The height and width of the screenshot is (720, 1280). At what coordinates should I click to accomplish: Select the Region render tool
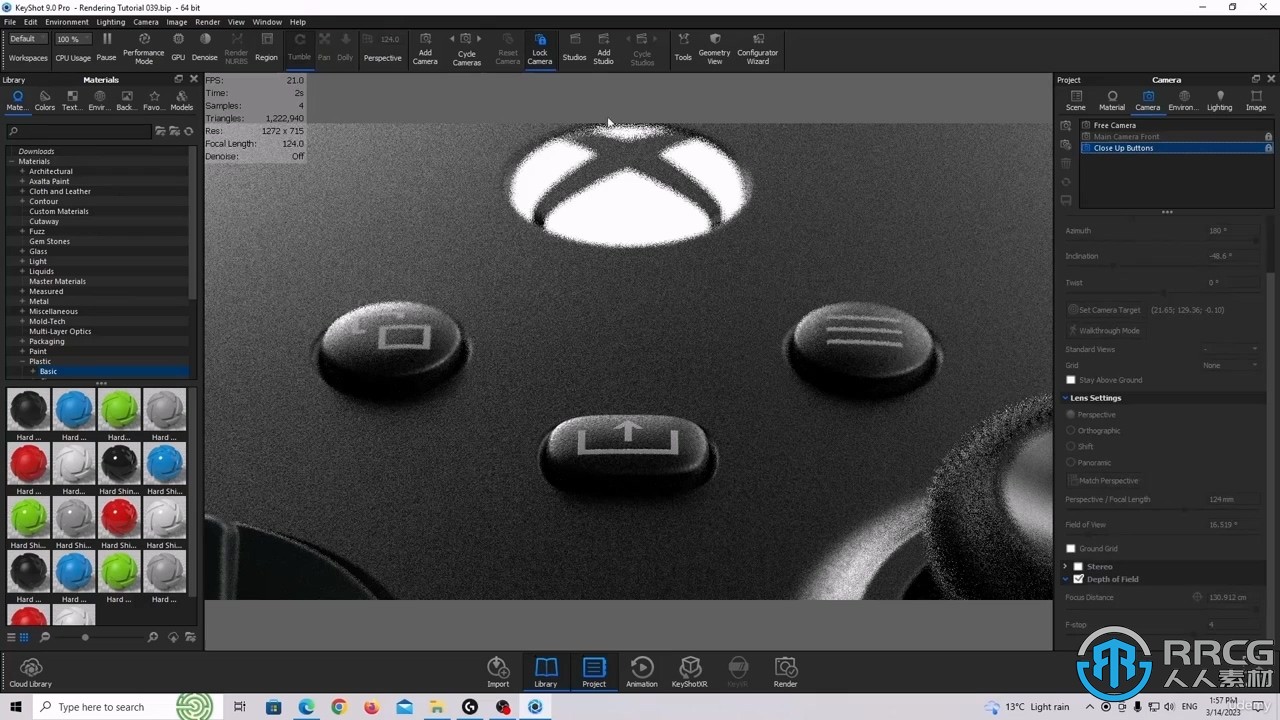266,47
